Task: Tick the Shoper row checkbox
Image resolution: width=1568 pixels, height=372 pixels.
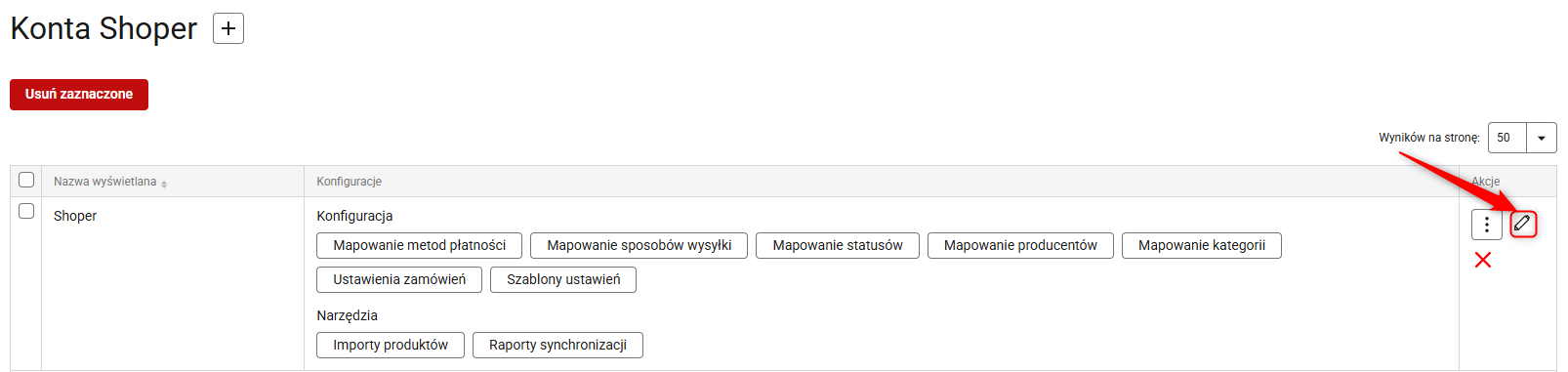Action: tap(26, 211)
